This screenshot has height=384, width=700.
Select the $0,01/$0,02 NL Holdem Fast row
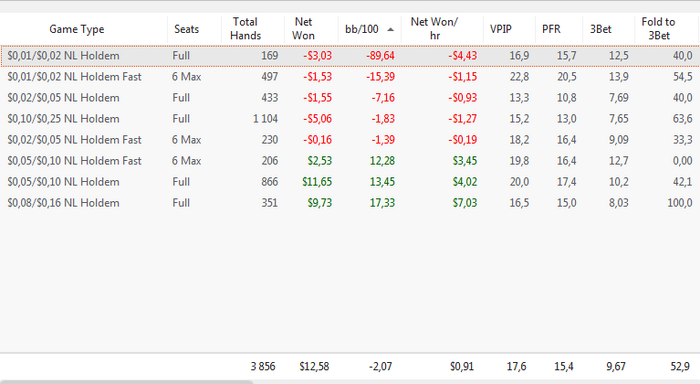point(350,77)
